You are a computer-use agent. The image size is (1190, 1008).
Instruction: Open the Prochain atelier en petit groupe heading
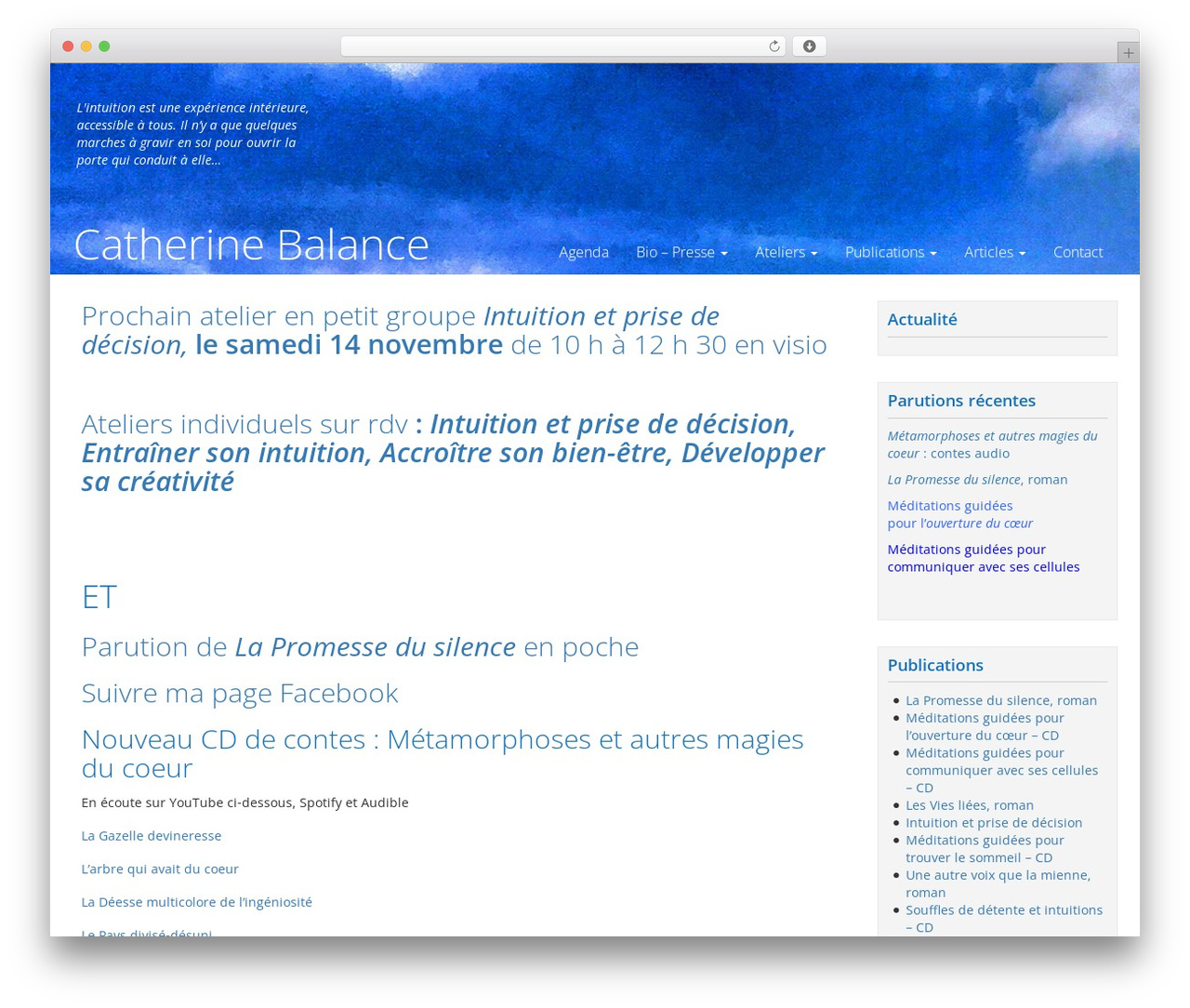454,330
